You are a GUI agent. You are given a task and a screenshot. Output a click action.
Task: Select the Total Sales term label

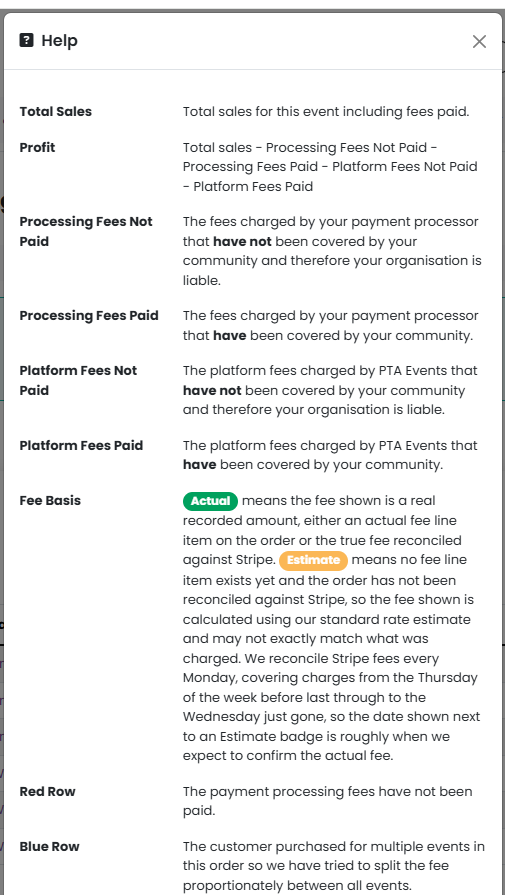tap(55, 112)
